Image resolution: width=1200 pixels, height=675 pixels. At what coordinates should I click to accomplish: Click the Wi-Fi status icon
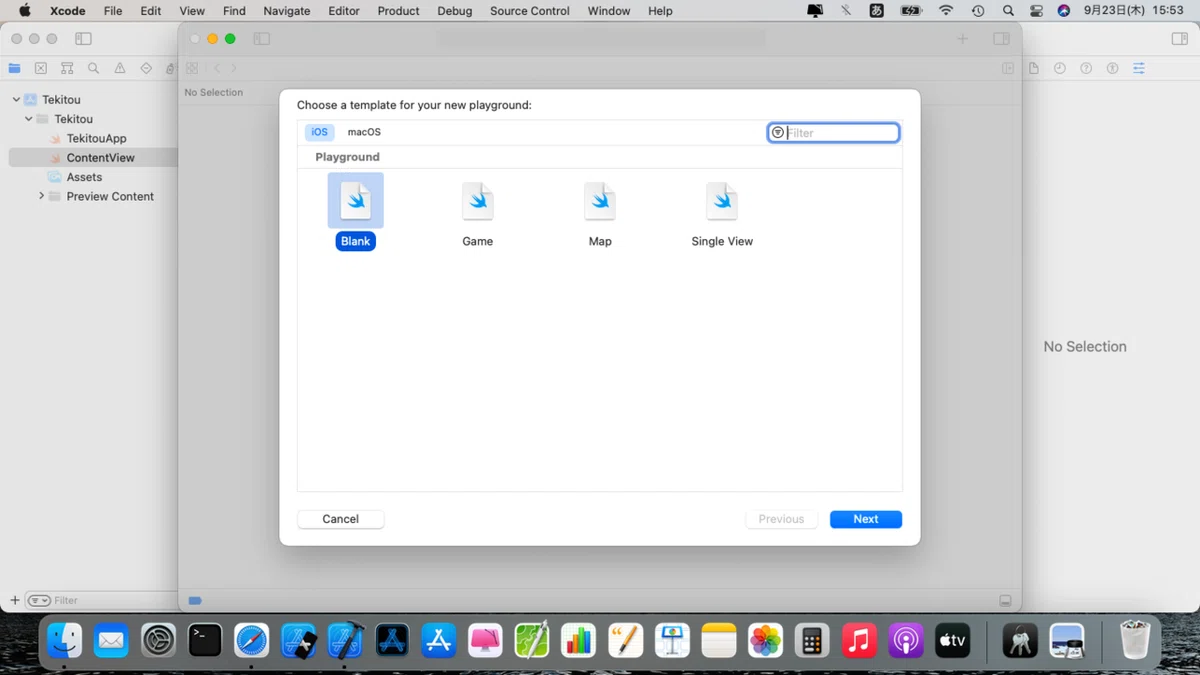(x=945, y=11)
